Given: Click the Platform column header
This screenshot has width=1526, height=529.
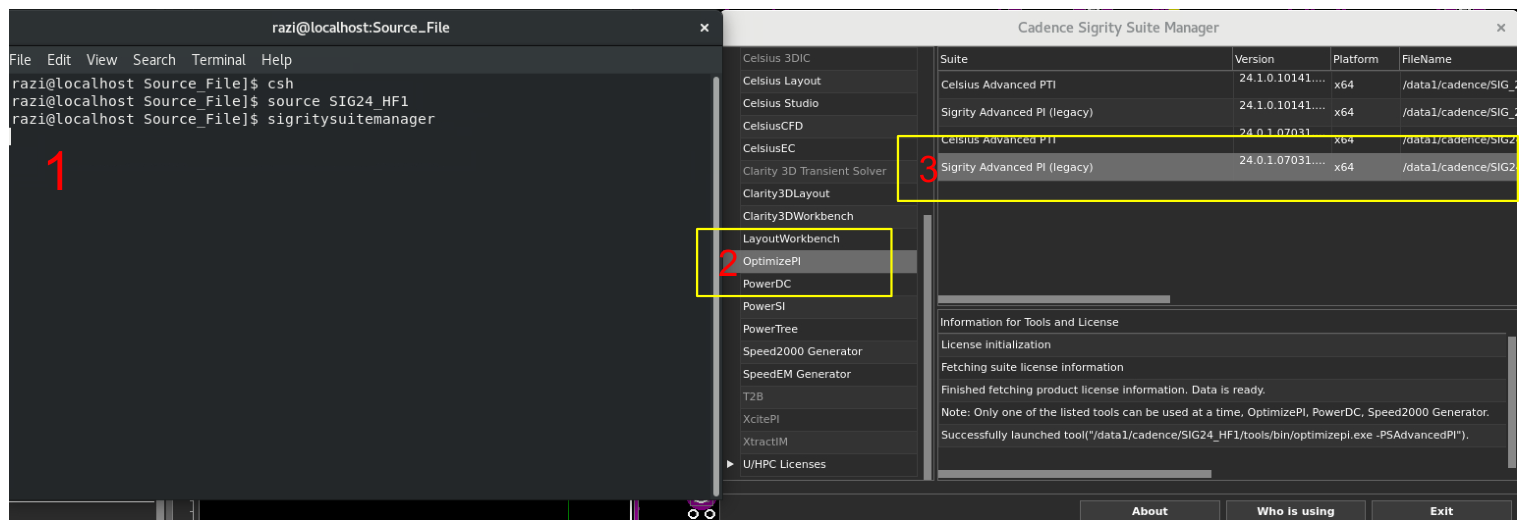Looking at the screenshot, I should click(1364, 59).
